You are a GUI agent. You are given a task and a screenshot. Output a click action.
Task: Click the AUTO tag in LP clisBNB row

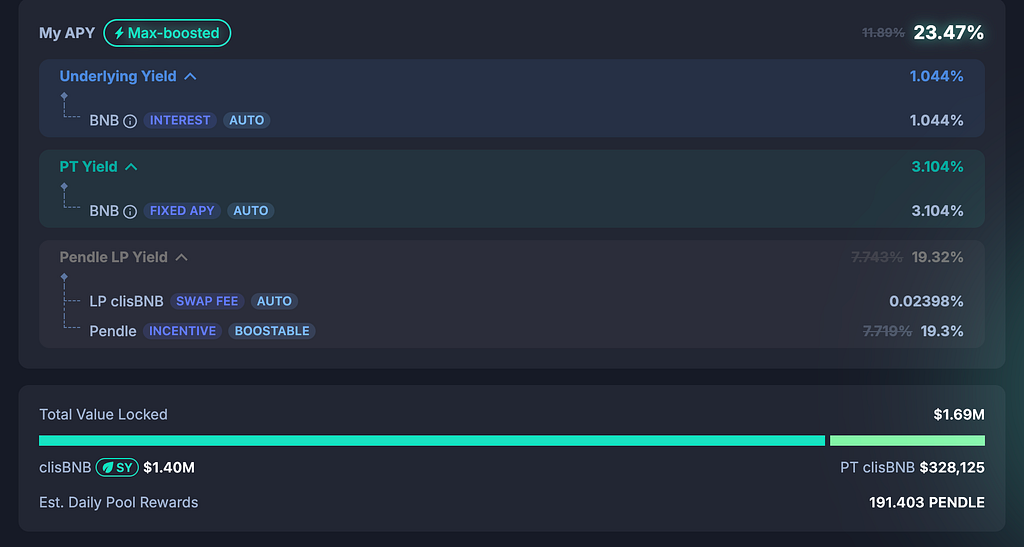pyautogui.click(x=274, y=301)
